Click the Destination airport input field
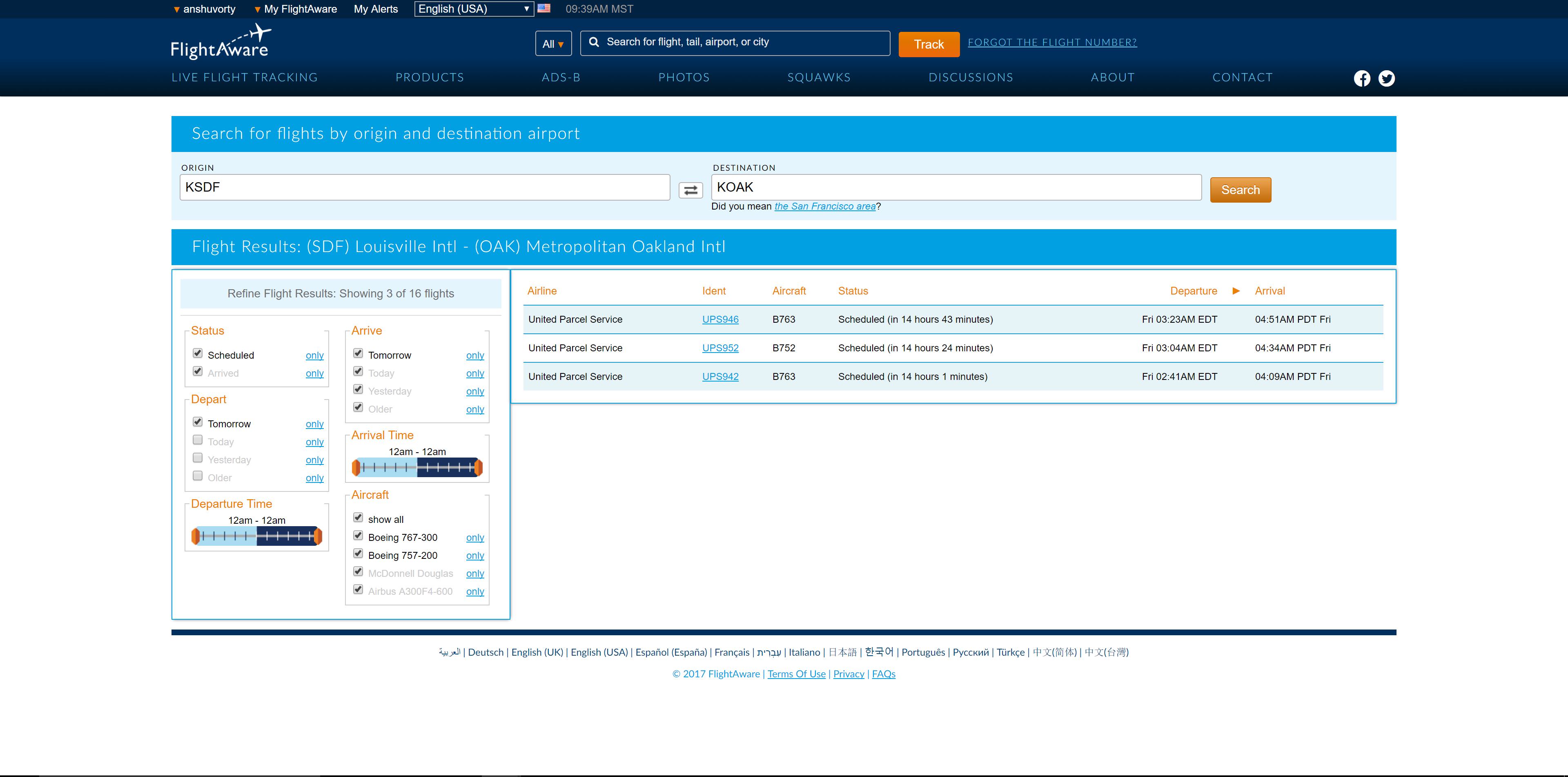This screenshot has height=777, width=1568. point(955,188)
